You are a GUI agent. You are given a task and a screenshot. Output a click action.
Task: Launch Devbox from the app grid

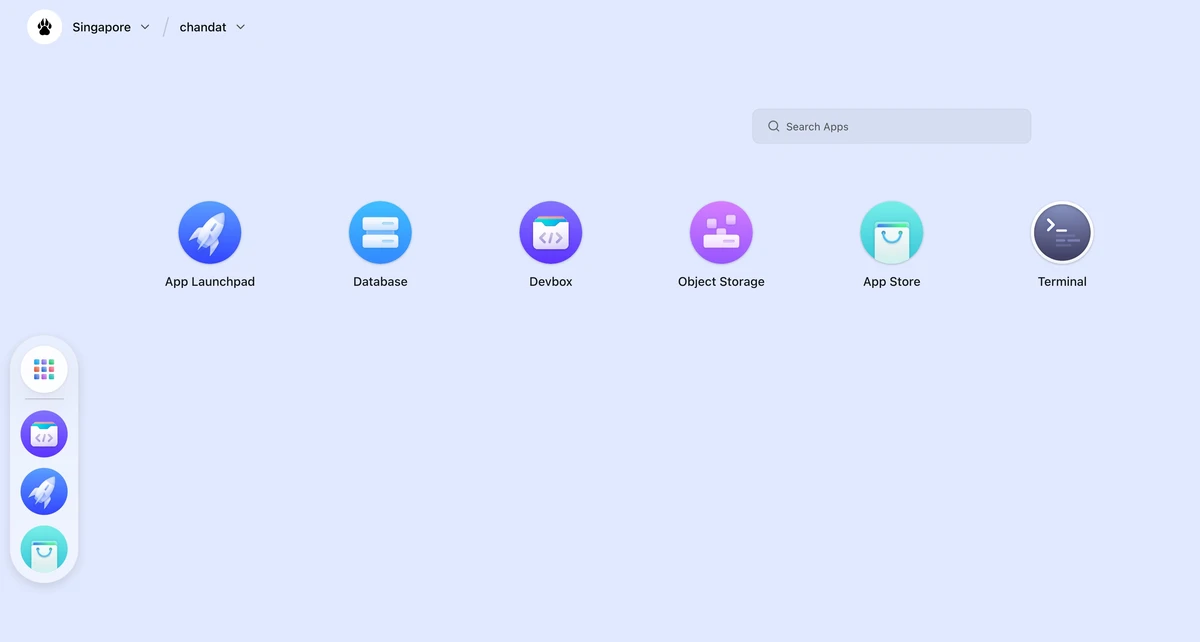coord(551,233)
